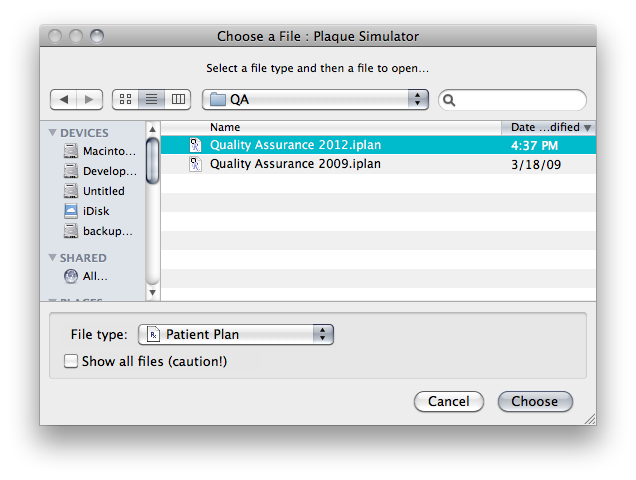Screen dimensions: 636x480
Task: Enable Show all files (caution!) checkbox
Action: coord(71,361)
